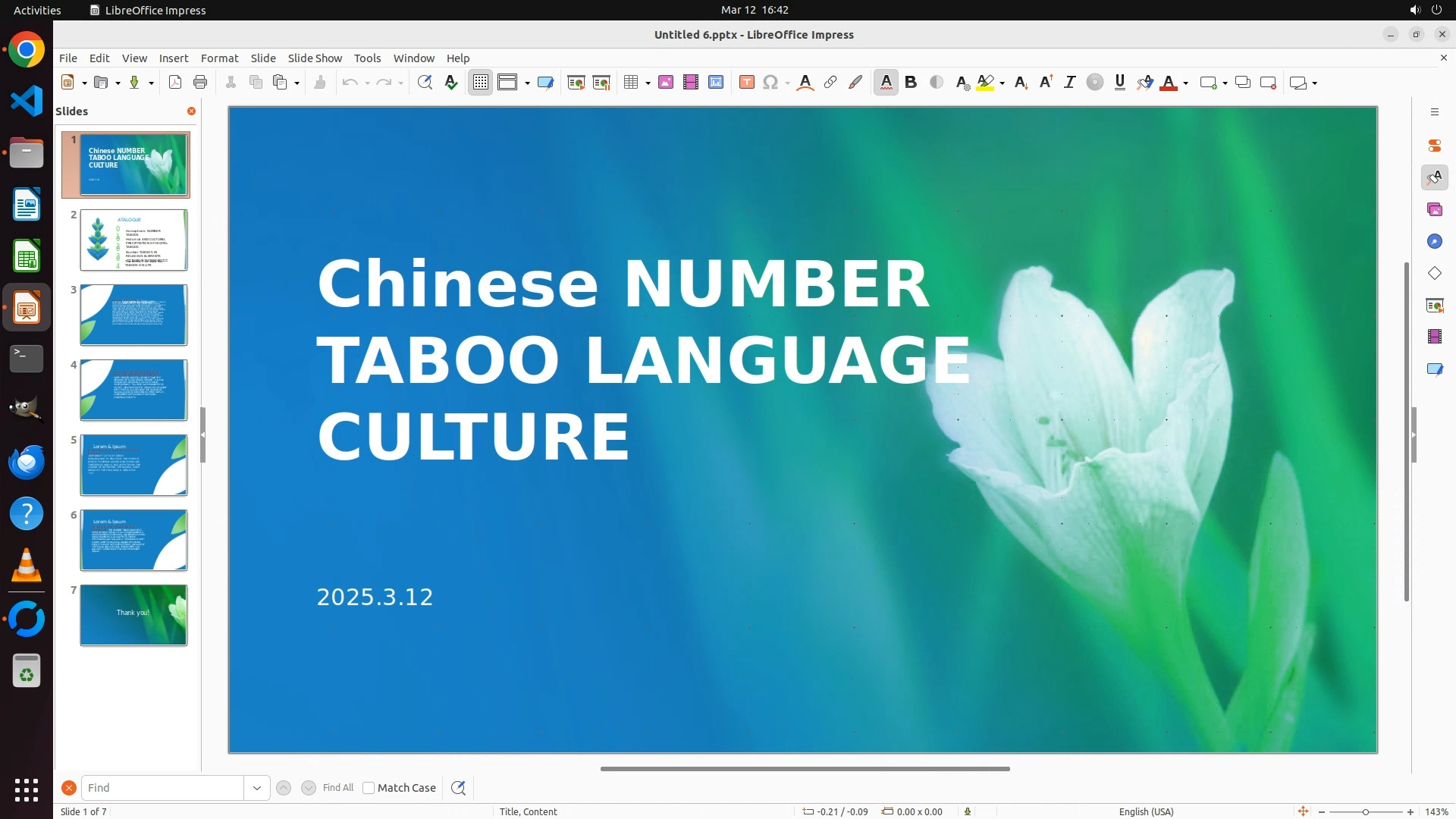The image size is (1456, 819).
Task: Start slideshow from first slide
Action: point(576,83)
